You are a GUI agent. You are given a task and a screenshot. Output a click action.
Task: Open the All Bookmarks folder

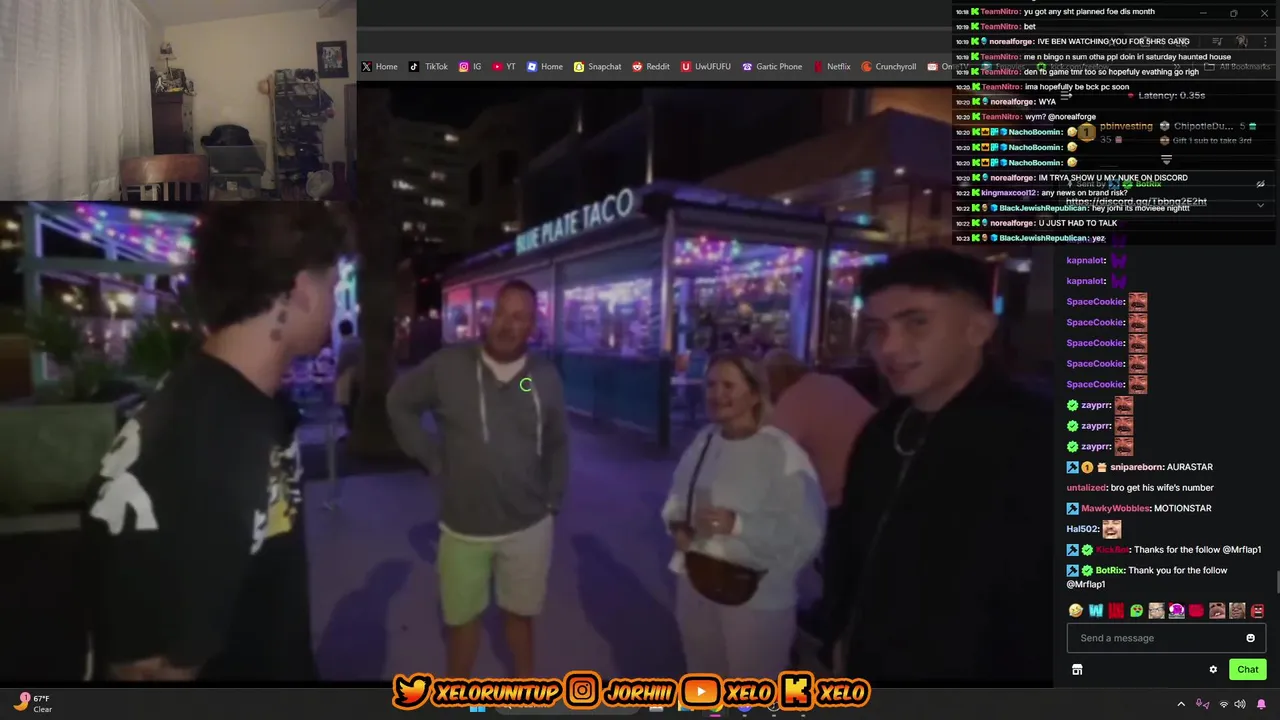[x=1238, y=67]
